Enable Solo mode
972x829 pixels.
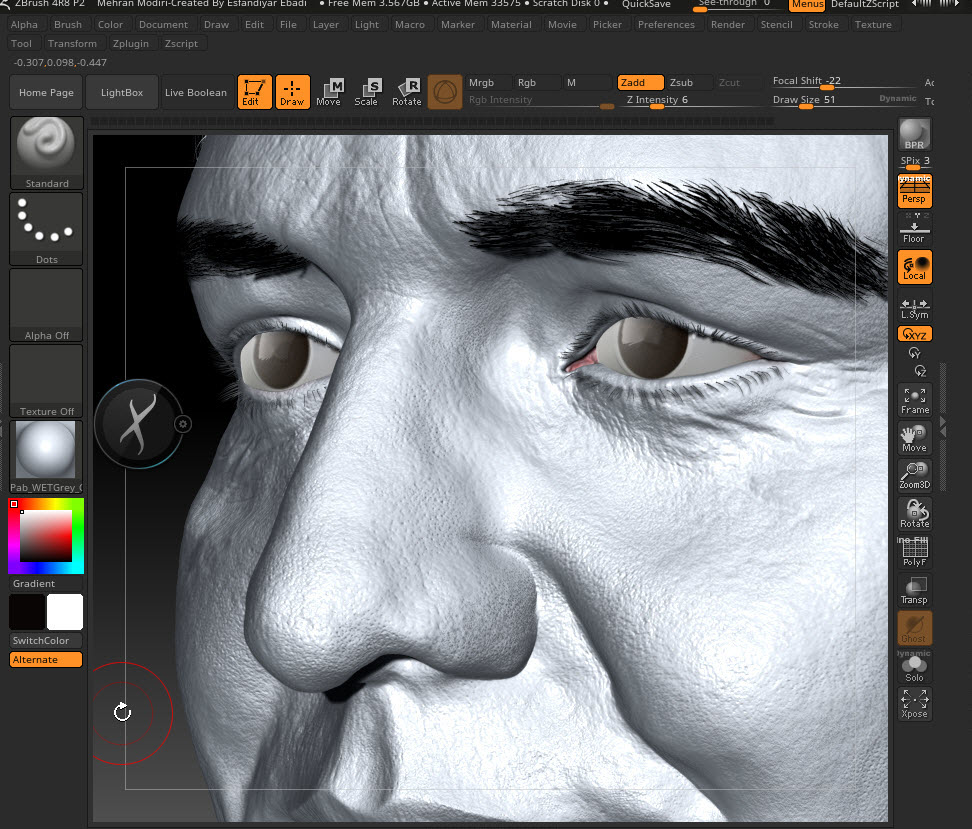pos(914,668)
